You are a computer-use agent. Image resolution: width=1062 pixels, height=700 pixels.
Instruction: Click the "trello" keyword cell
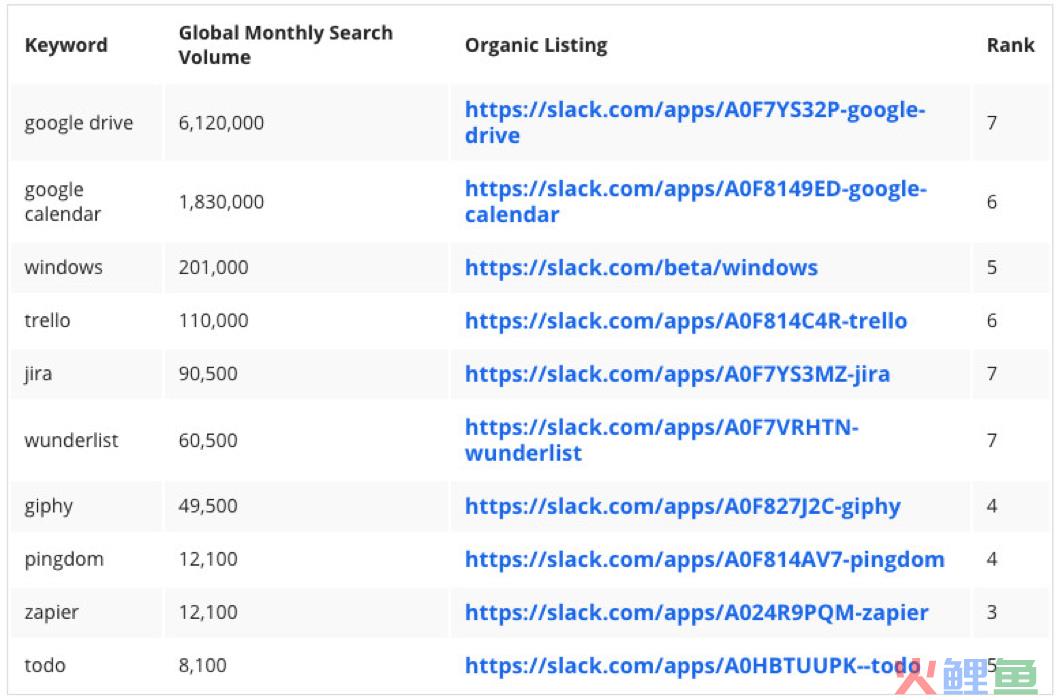[x=47, y=320]
